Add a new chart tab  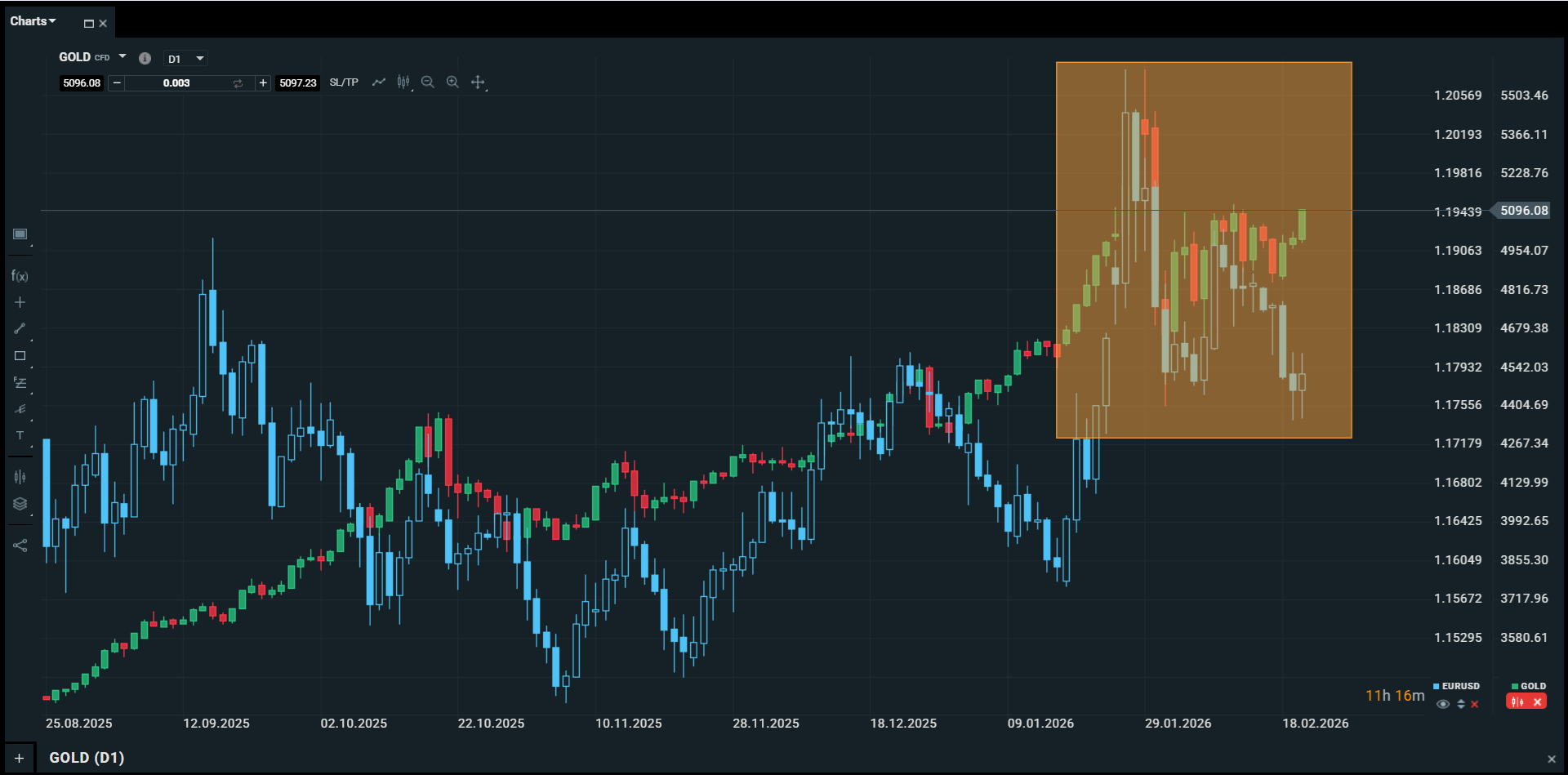[x=19, y=759]
